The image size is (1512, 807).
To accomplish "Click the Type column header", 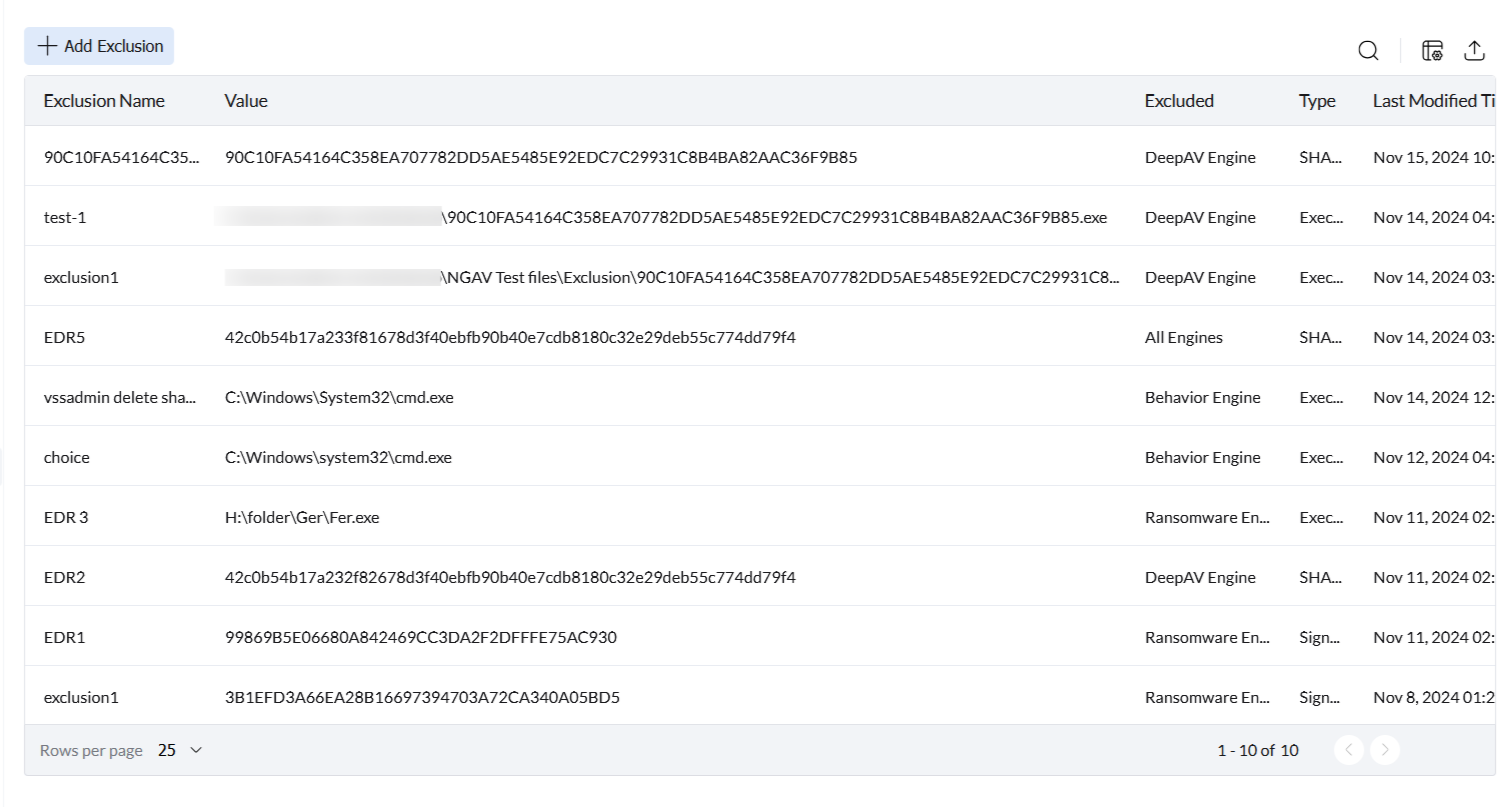I will pos(1317,101).
